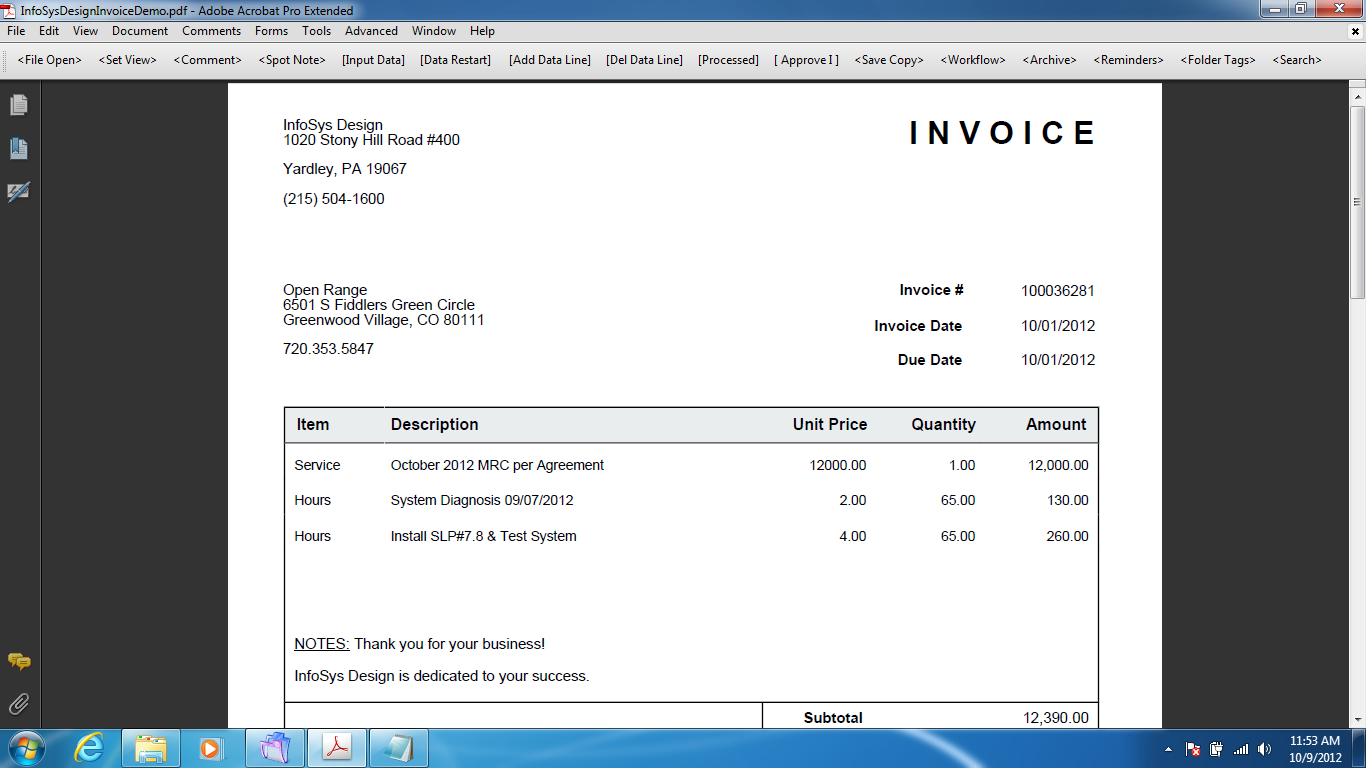This screenshot has height=768, width=1366.
Task: Click the Due Date value 10/01/2012
Action: coord(1058,360)
